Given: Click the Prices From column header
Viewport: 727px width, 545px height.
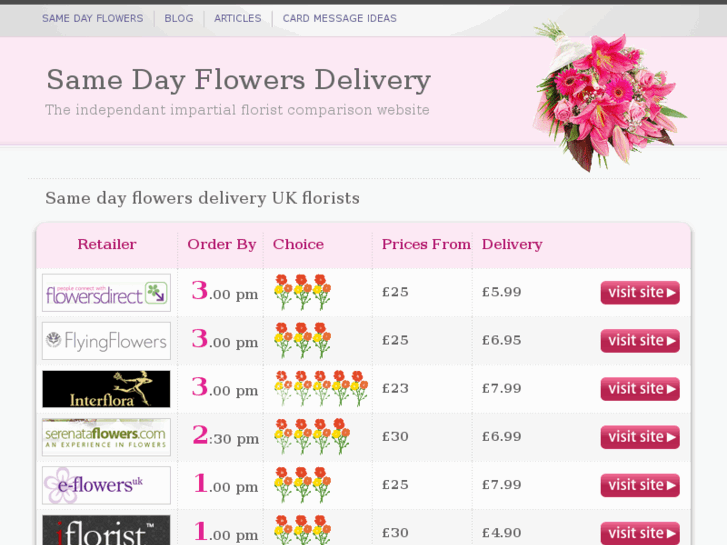Looking at the screenshot, I should point(426,244).
